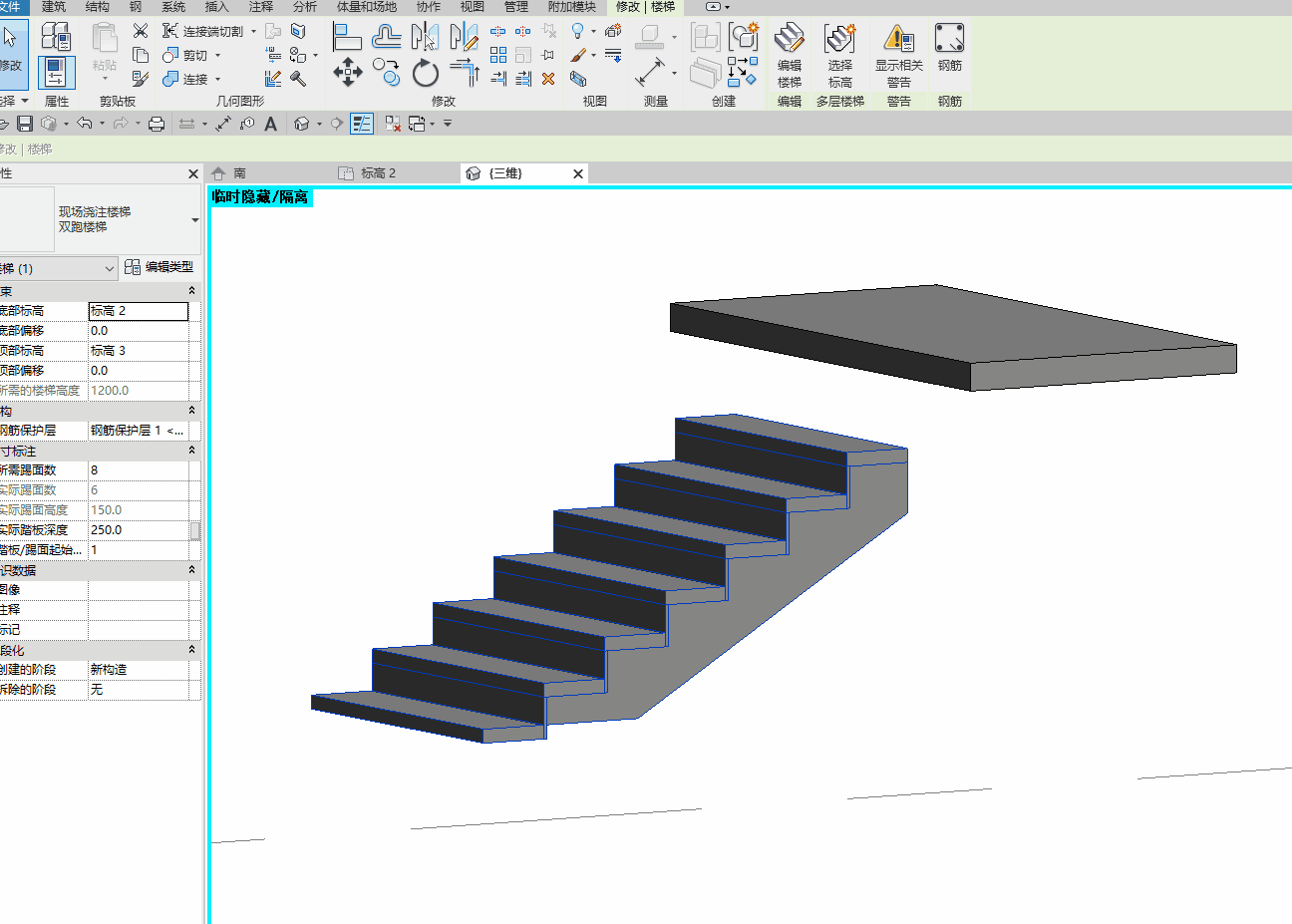Open the Switch Windows dropdown arrow
The height and width of the screenshot is (924, 1292).
(432, 124)
